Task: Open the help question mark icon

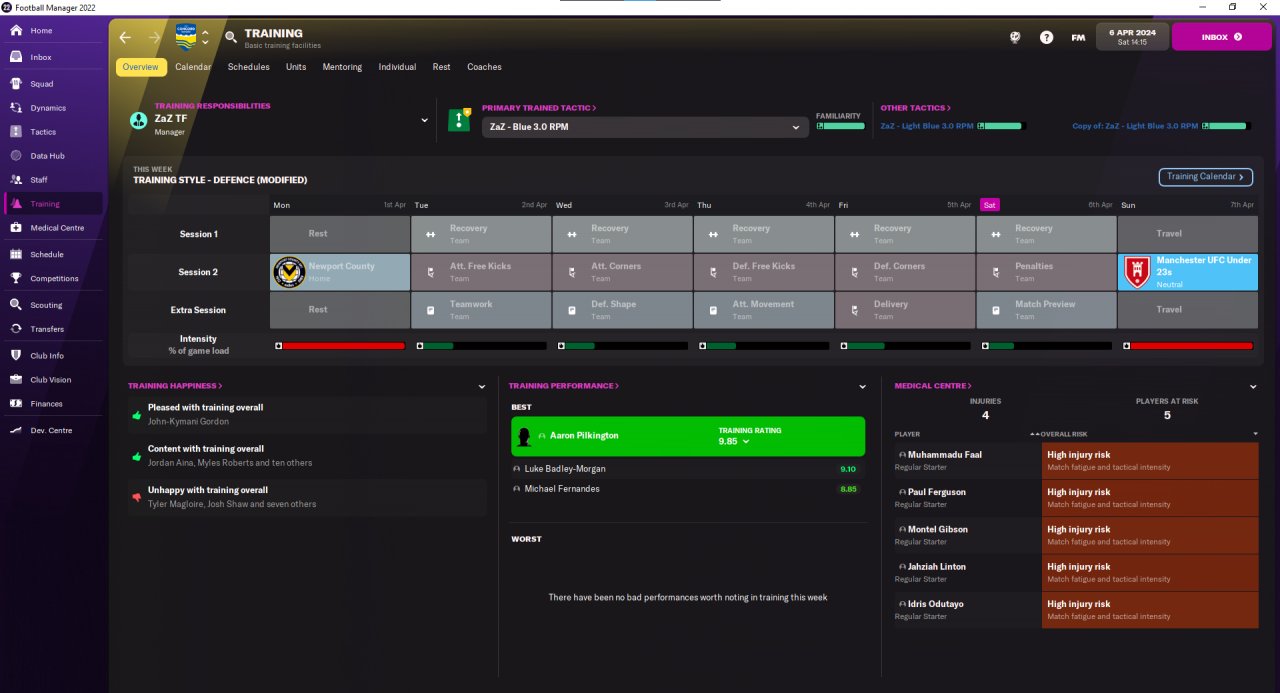Action: tap(1046, 37)
